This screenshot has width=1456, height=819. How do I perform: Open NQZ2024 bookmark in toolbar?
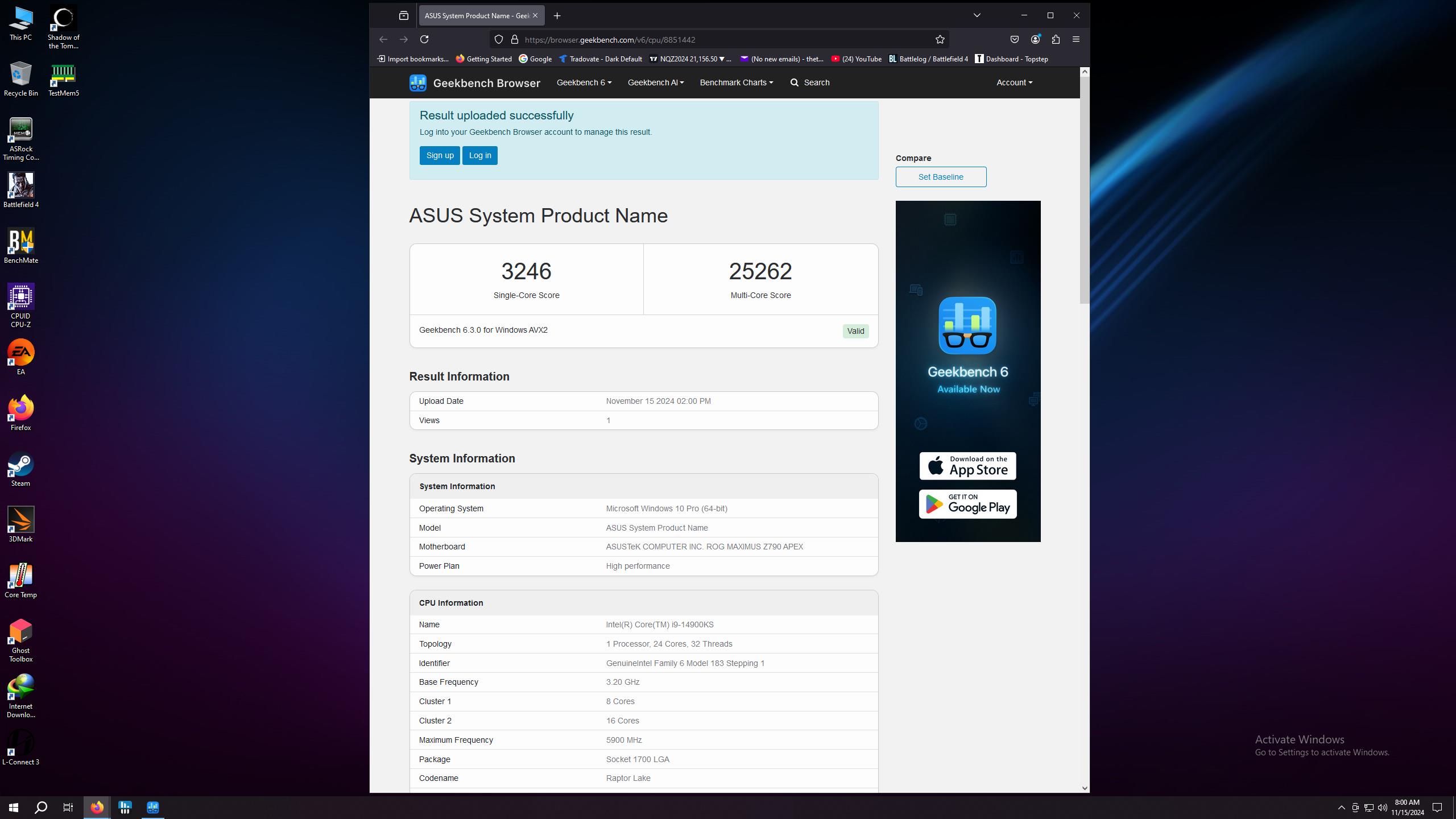tap(690, 59)
